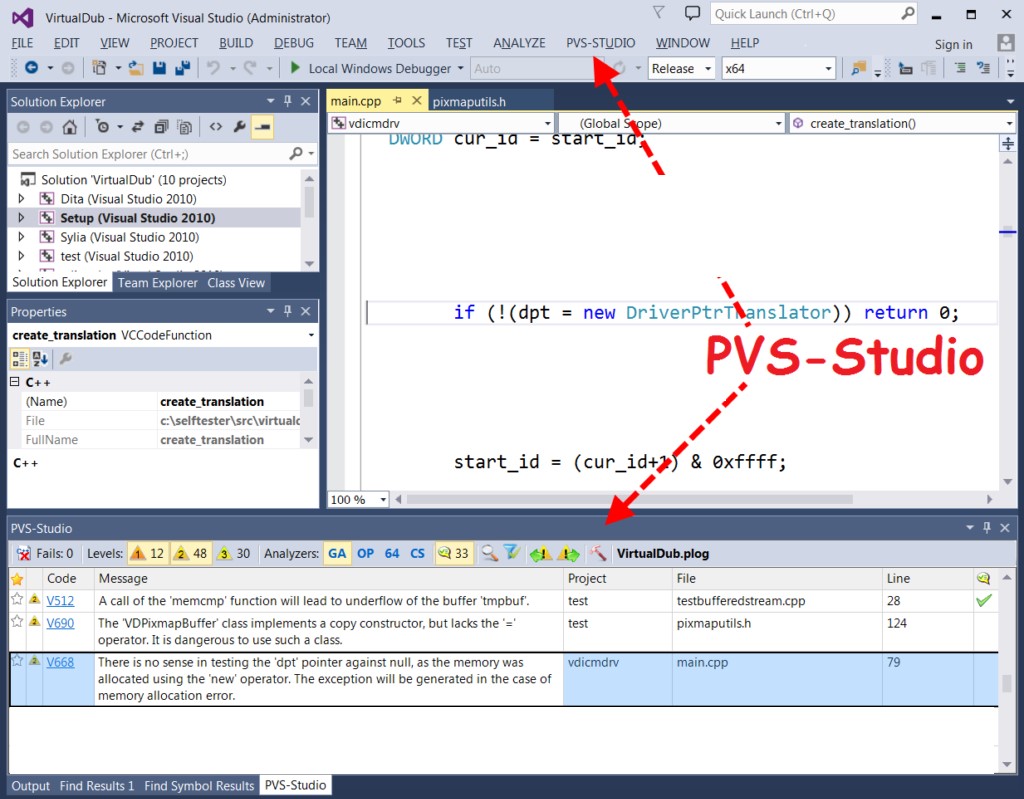1024x799 pixels.
Task: Open x64 platform dropdown
Action: pos(778,68)
